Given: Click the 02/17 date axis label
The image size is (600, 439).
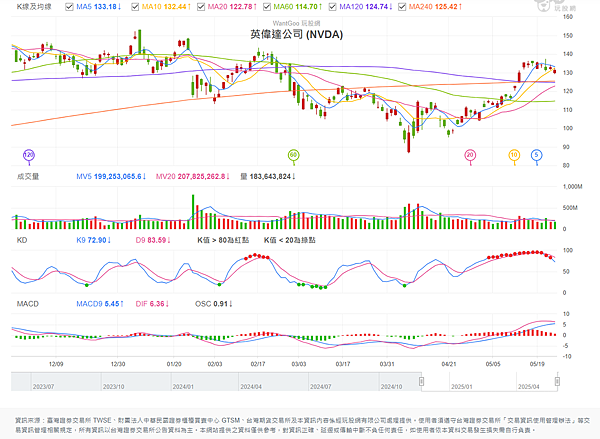Looking at the screenshot, I should tap(258, 364).
